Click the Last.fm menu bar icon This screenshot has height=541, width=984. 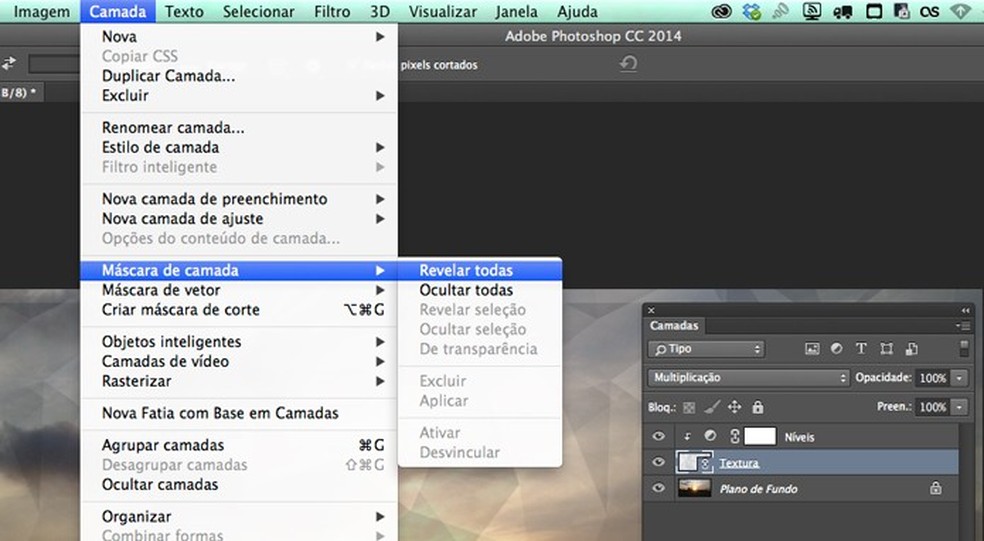[x=929, y=11]
